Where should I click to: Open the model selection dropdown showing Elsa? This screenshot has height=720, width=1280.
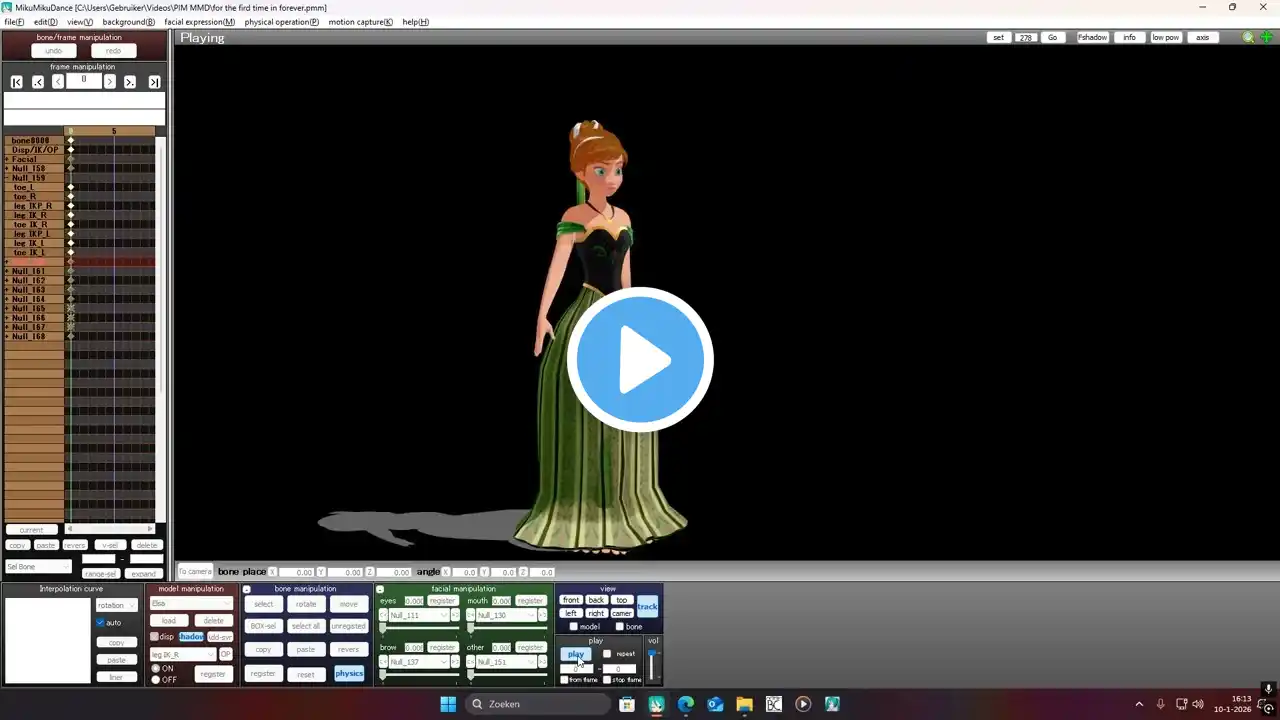pos(191,604)
